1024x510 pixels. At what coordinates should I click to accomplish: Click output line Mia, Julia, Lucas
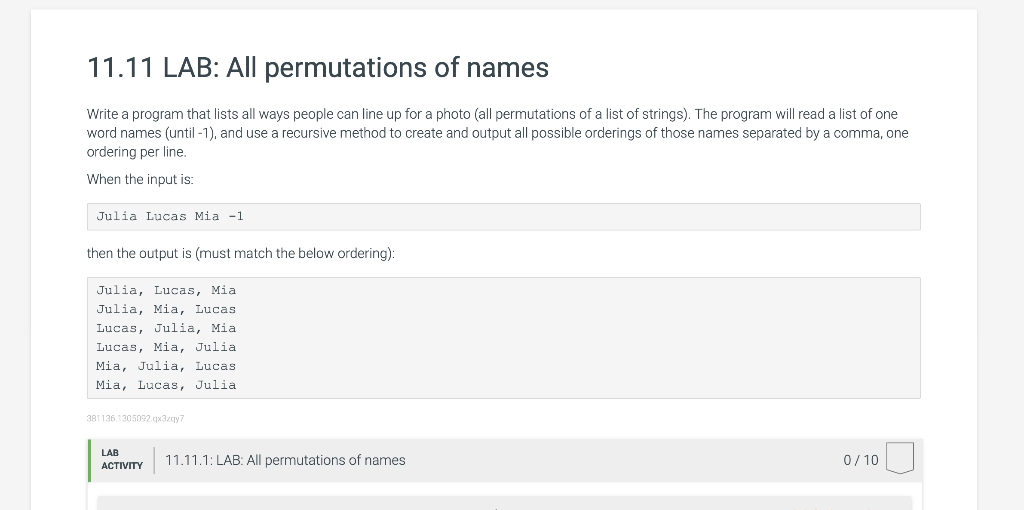(x=166, y=366)
